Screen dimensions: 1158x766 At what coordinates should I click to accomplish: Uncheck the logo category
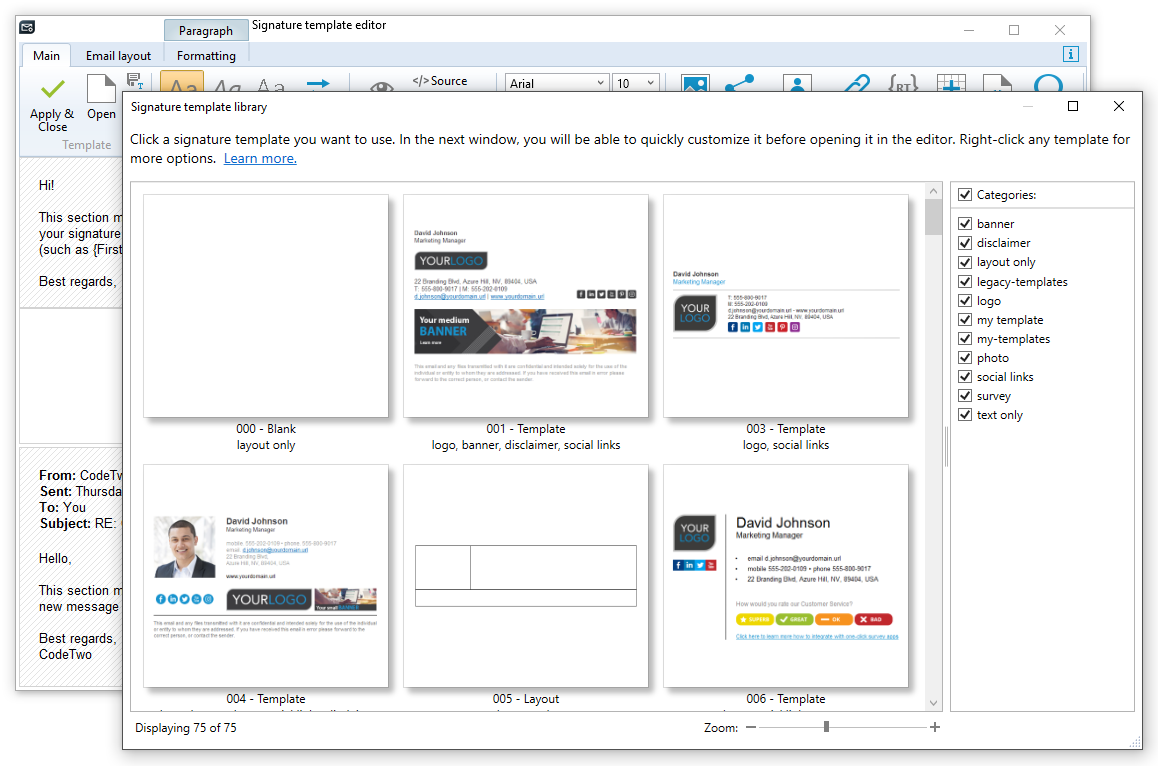tap(965, 300)
